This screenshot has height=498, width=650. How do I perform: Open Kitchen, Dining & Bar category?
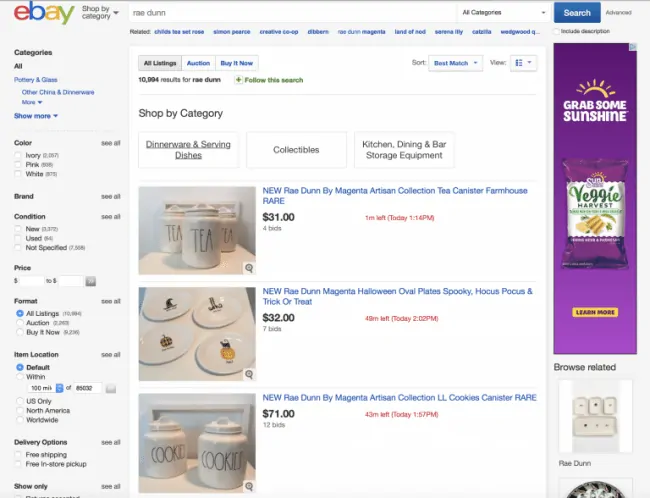pos(404,150)
